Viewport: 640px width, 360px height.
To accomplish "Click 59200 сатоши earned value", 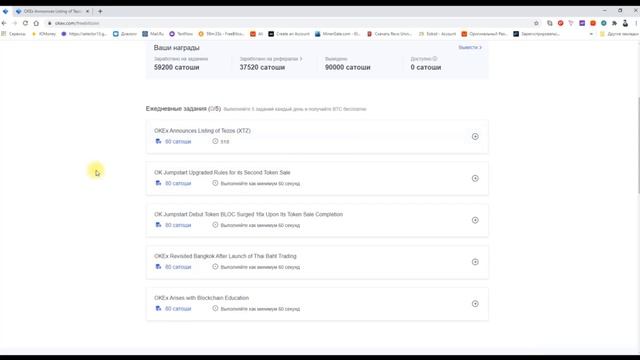I will [x=177, y=67].
